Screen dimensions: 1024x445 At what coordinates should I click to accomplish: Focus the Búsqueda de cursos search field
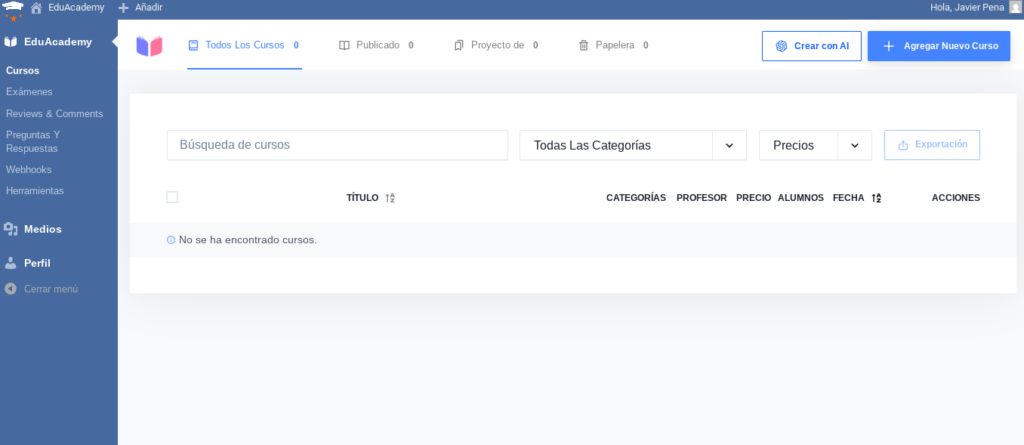[x=338, y=145]
